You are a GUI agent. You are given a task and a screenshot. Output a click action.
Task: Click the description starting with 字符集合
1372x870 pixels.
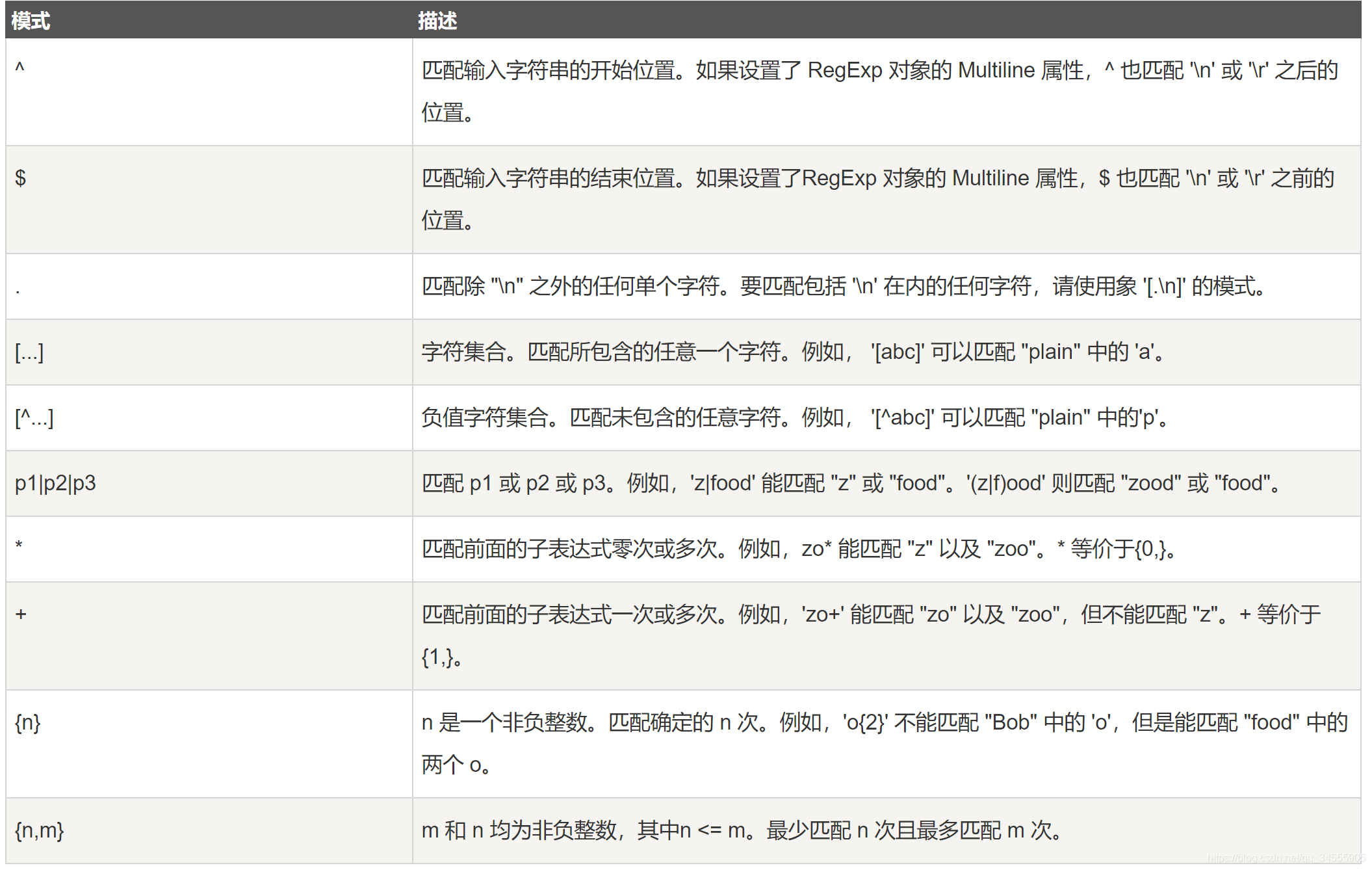(x=793, y=352)
